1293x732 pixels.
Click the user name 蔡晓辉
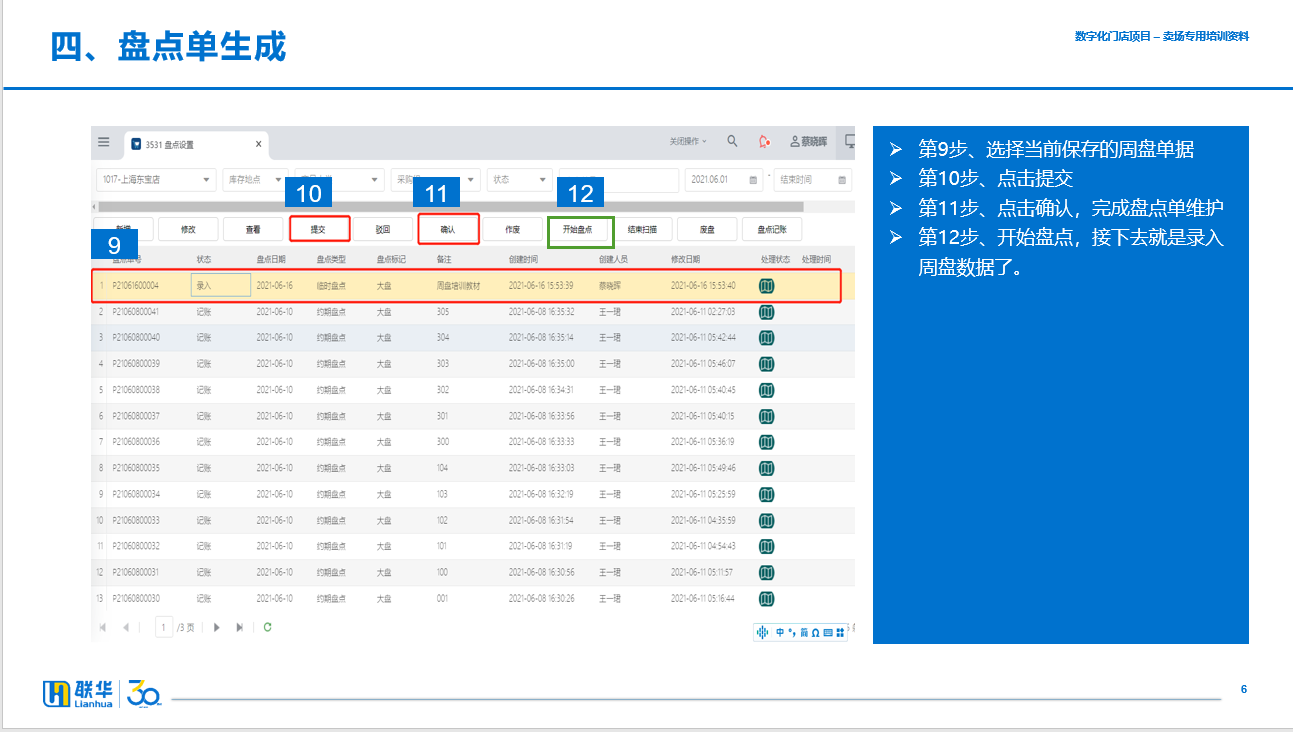(x=814, y=142)
